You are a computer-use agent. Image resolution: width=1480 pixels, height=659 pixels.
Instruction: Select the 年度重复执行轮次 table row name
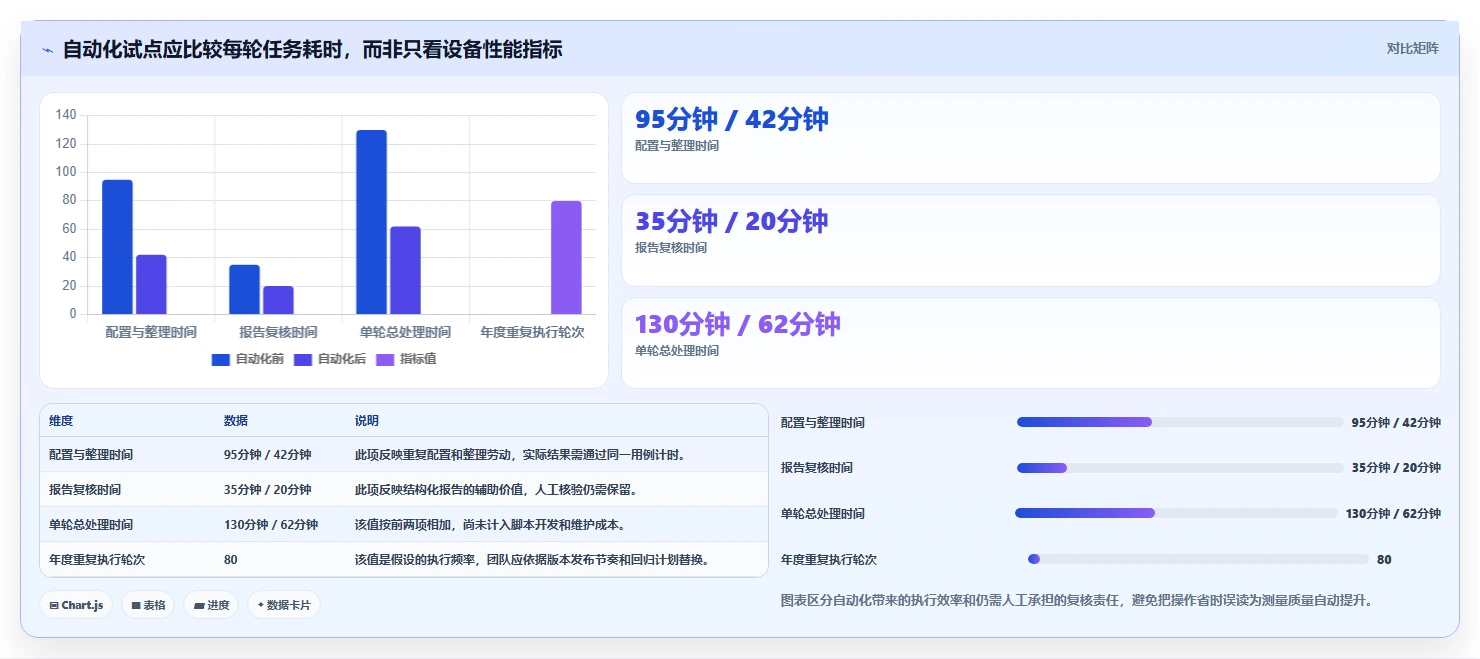point(97,560)
